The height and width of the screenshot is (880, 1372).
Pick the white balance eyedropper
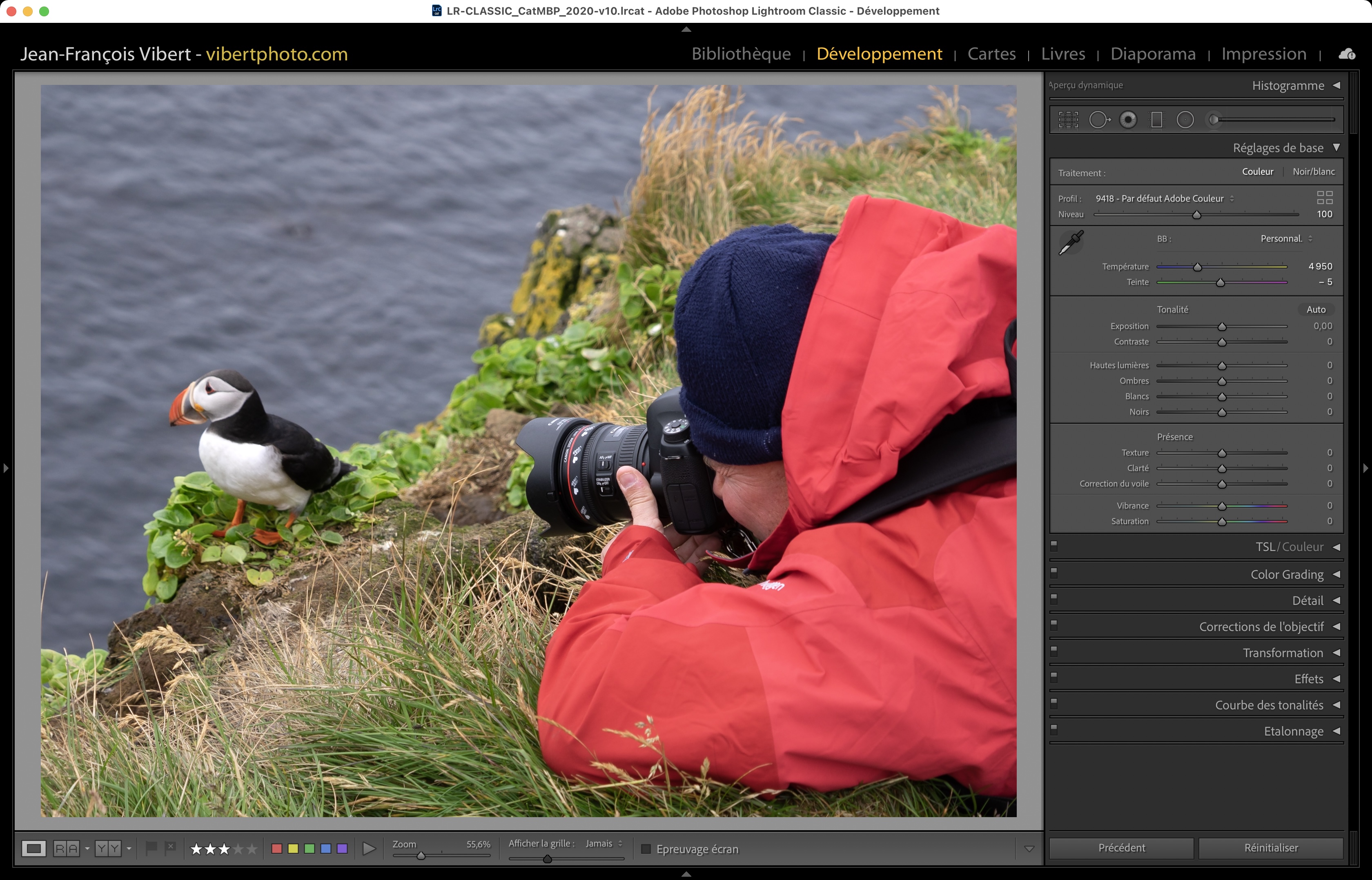pyautogui.click(x=1071, y=243)
